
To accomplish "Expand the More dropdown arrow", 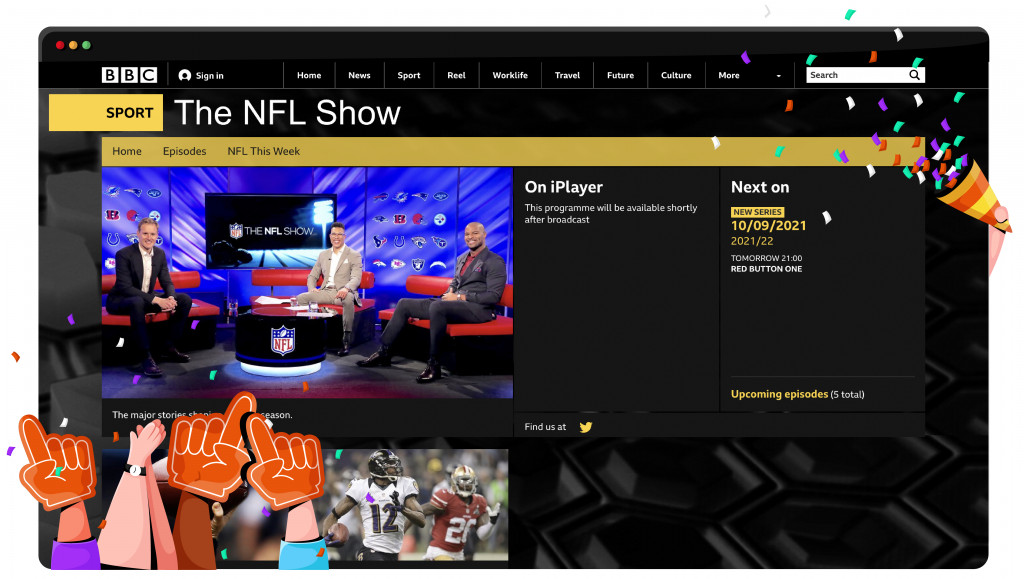I will 778,76.
